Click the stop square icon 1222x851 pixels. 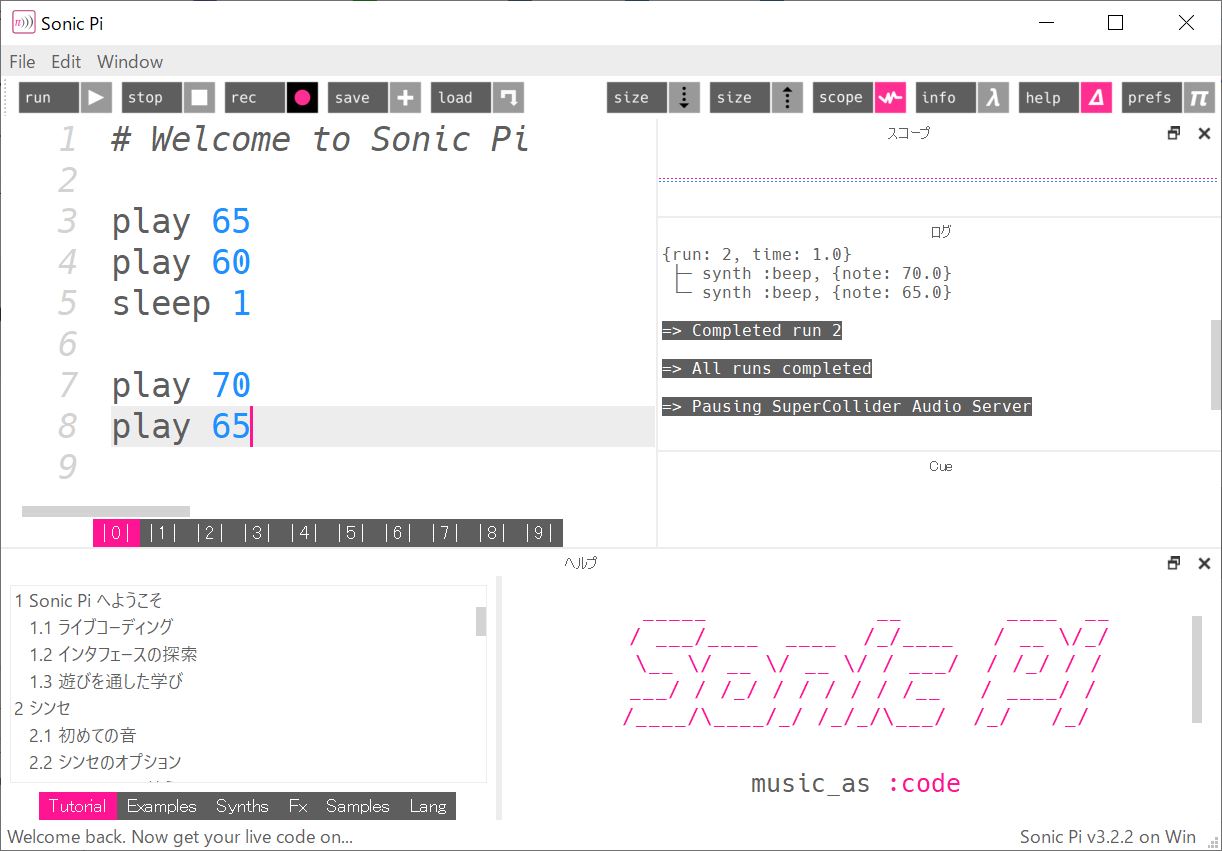199,97
